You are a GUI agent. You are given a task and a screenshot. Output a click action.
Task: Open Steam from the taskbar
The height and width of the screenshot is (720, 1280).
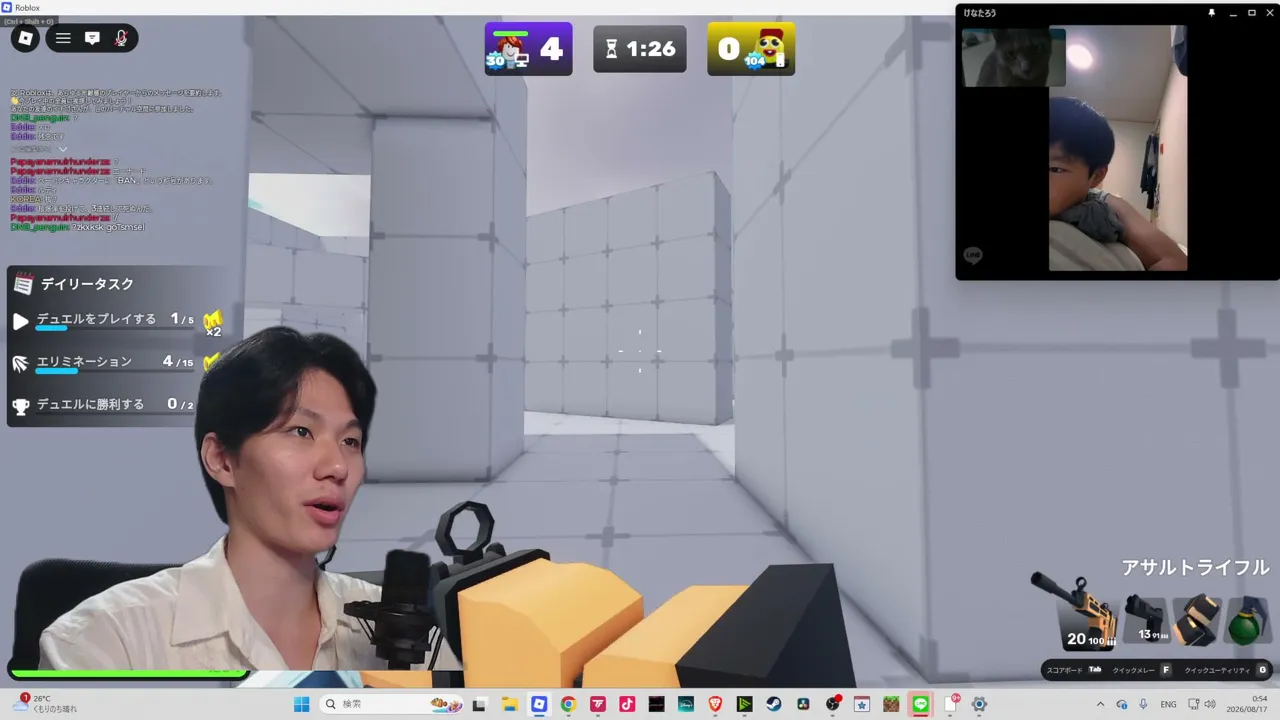click(774, 704)
